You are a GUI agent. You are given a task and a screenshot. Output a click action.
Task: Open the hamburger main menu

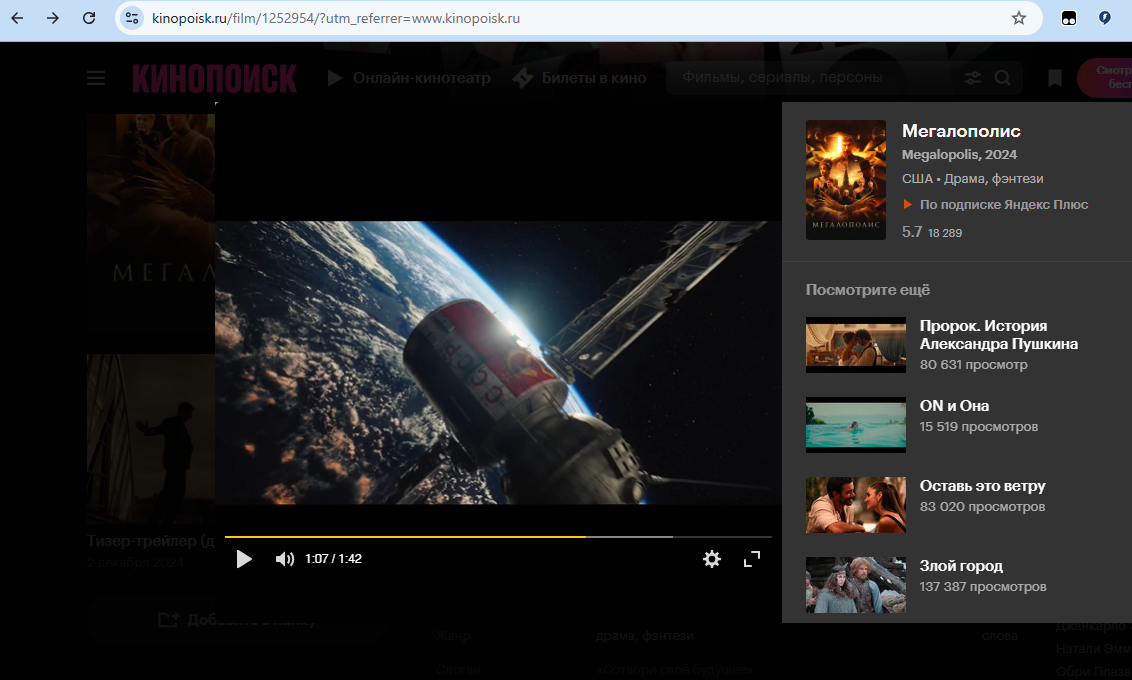[x=96, y=78]
